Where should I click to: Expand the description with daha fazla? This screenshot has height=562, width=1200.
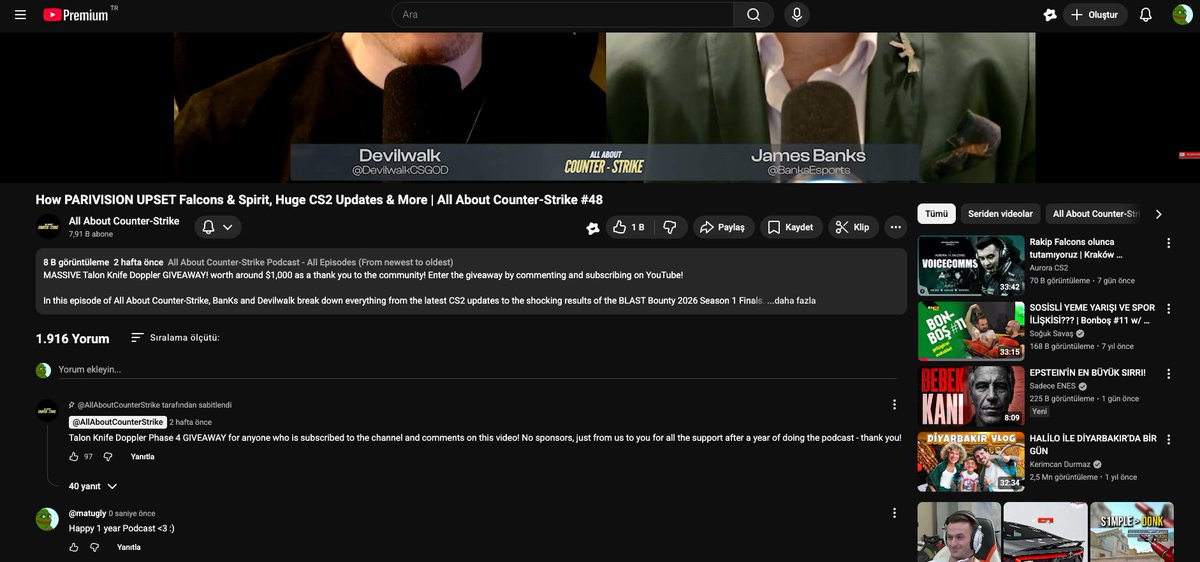[x=795, y=300]
